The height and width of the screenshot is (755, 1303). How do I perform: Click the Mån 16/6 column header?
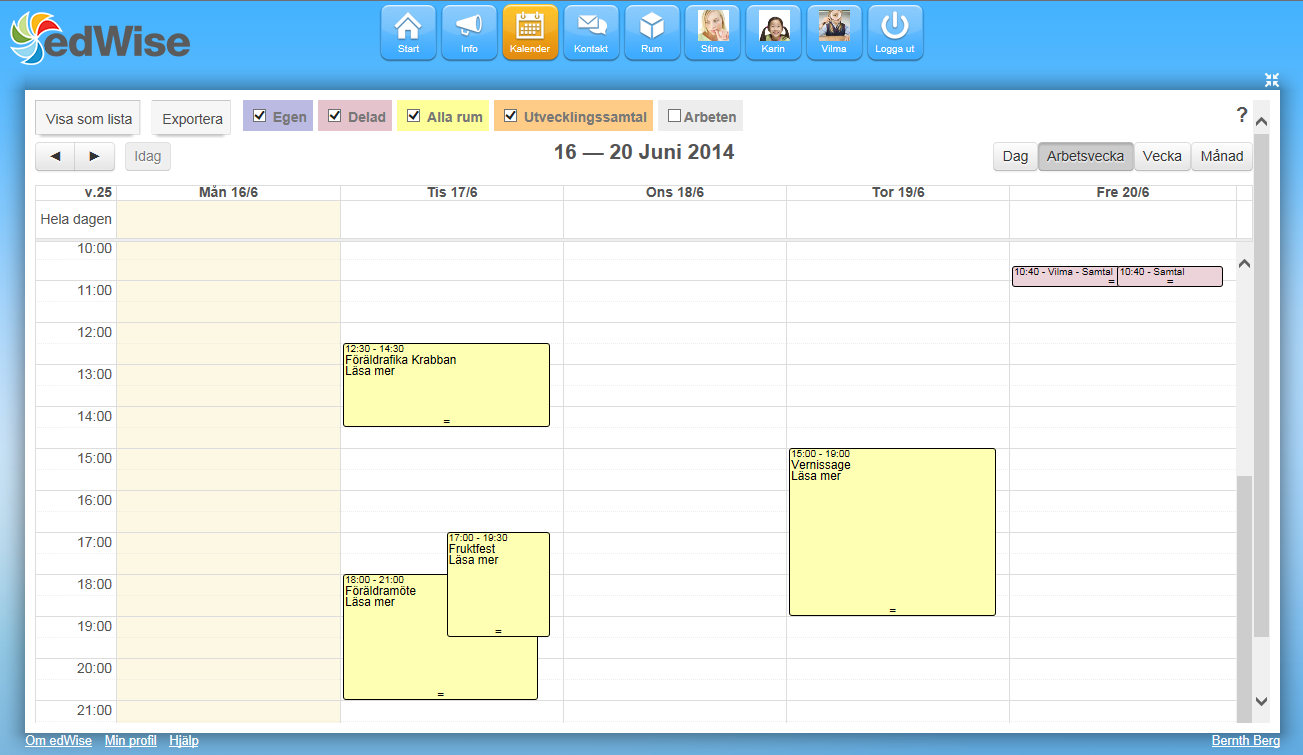tap(228, 192)
